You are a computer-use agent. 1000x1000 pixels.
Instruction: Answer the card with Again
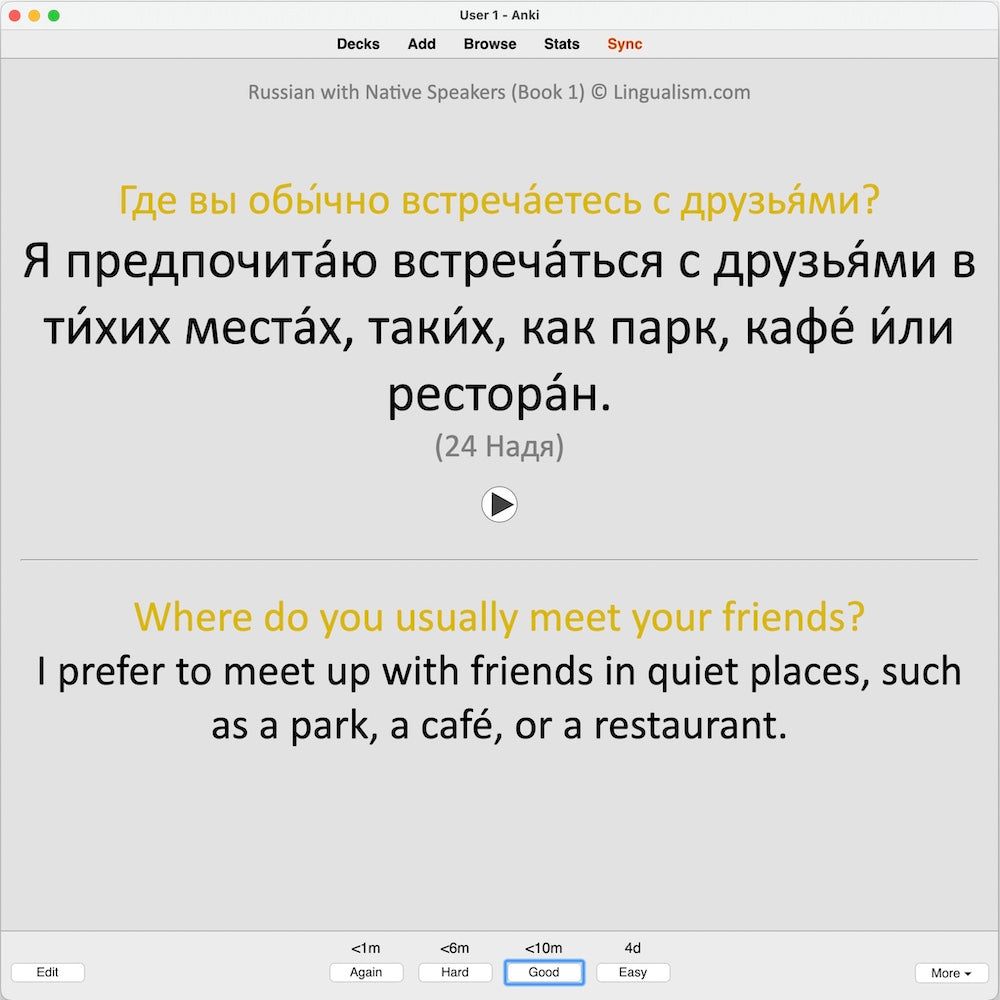[366, 972]
